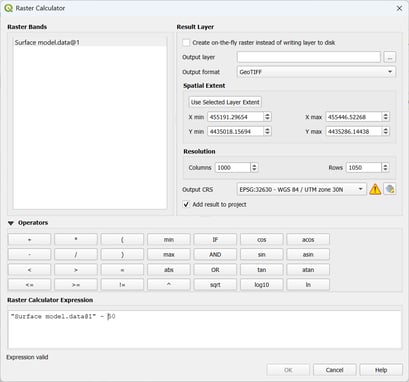Insert the less than operator
Screen dimensions: 409x382
[29, 270]
